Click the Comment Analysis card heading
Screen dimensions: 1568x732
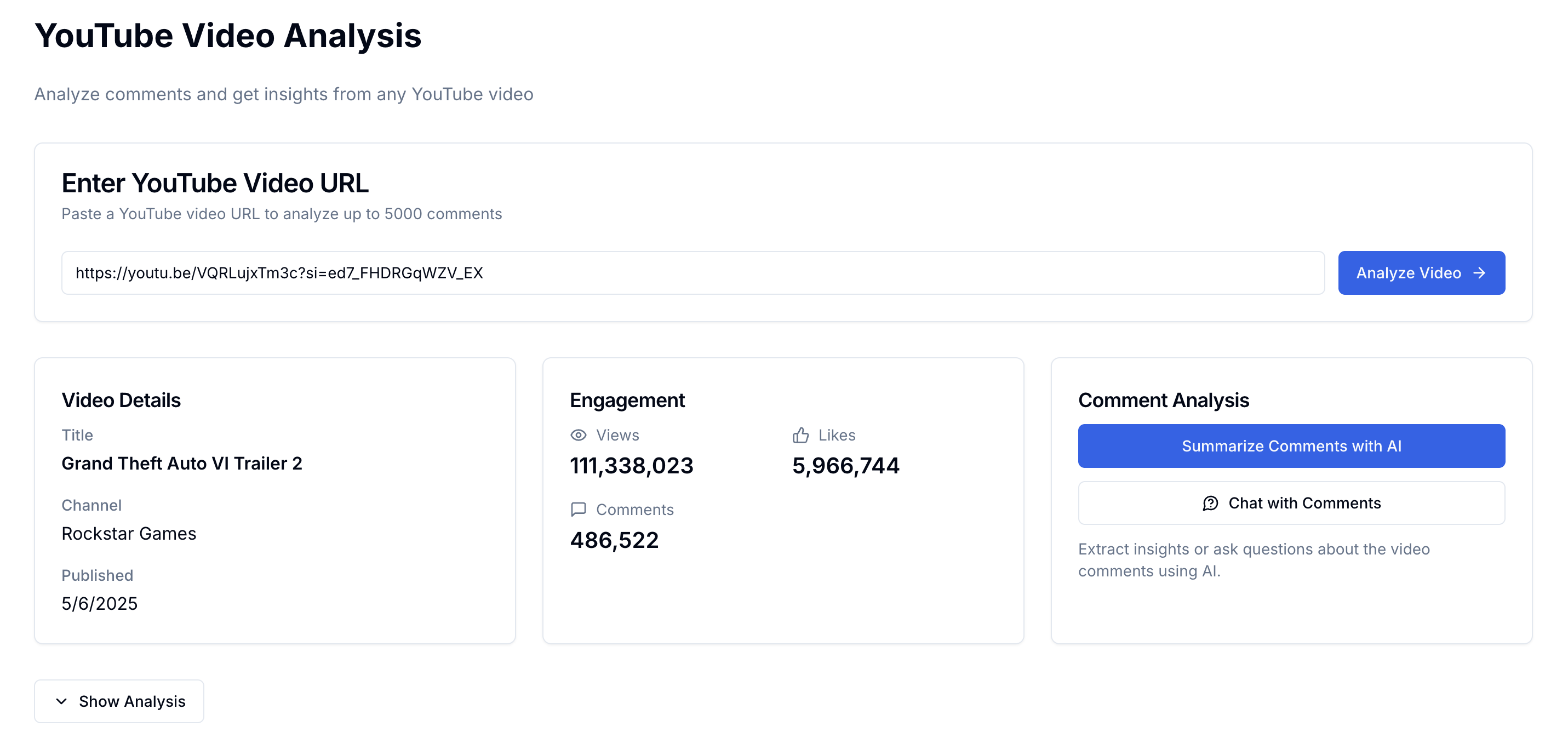[1163, 400]
